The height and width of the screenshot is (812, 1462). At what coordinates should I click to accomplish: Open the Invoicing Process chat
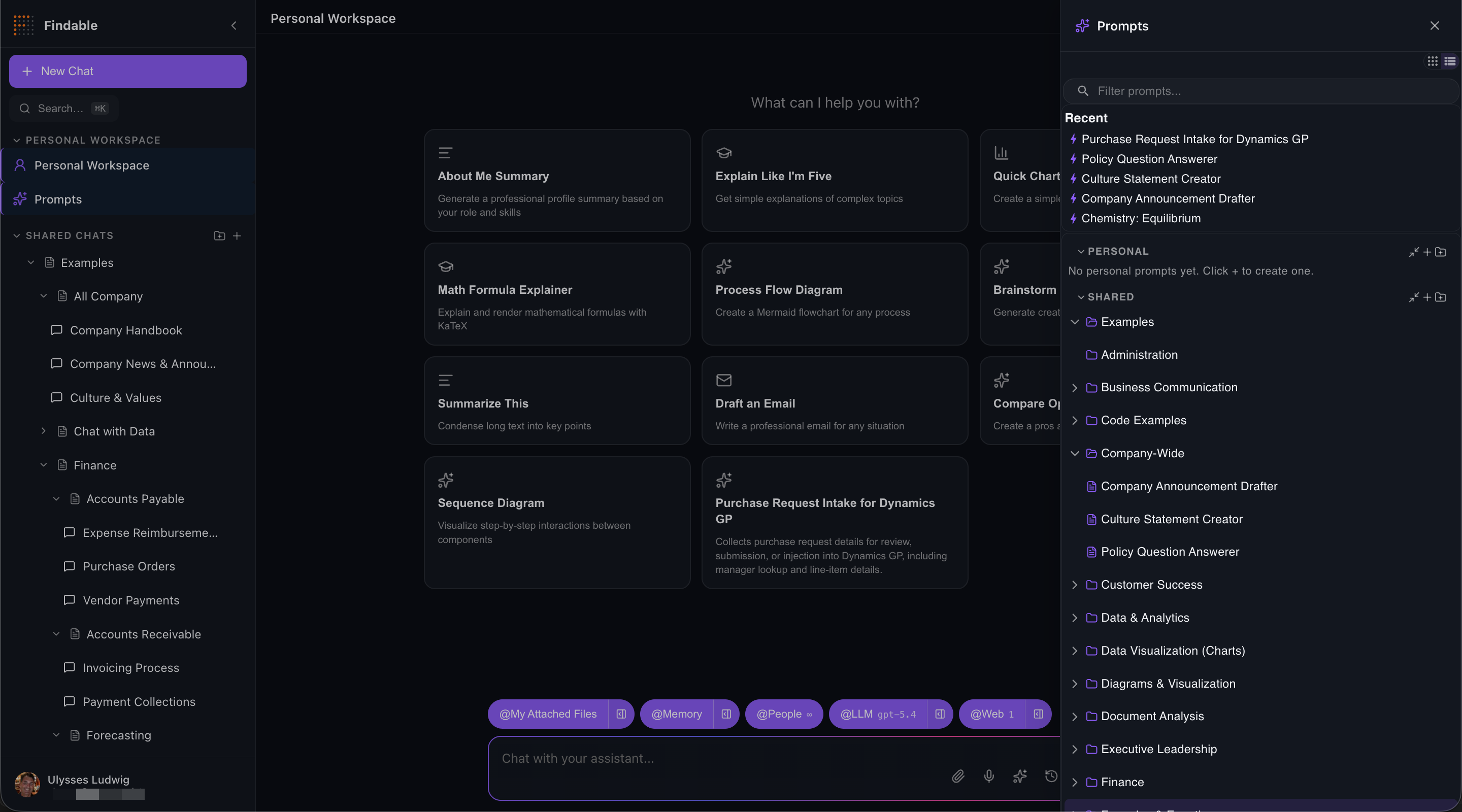point(131,668)
